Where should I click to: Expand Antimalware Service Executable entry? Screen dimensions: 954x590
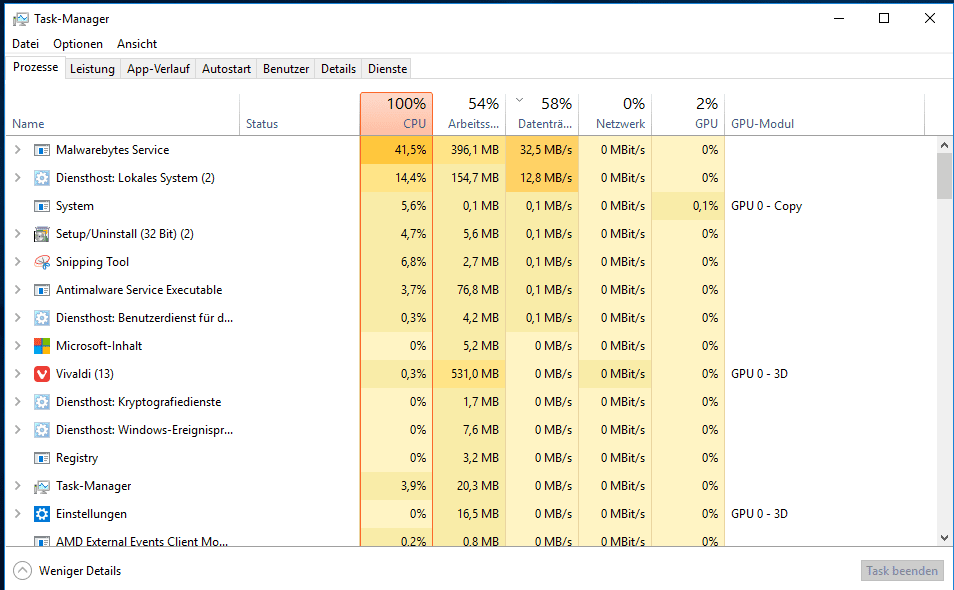[x=18, y=290]
